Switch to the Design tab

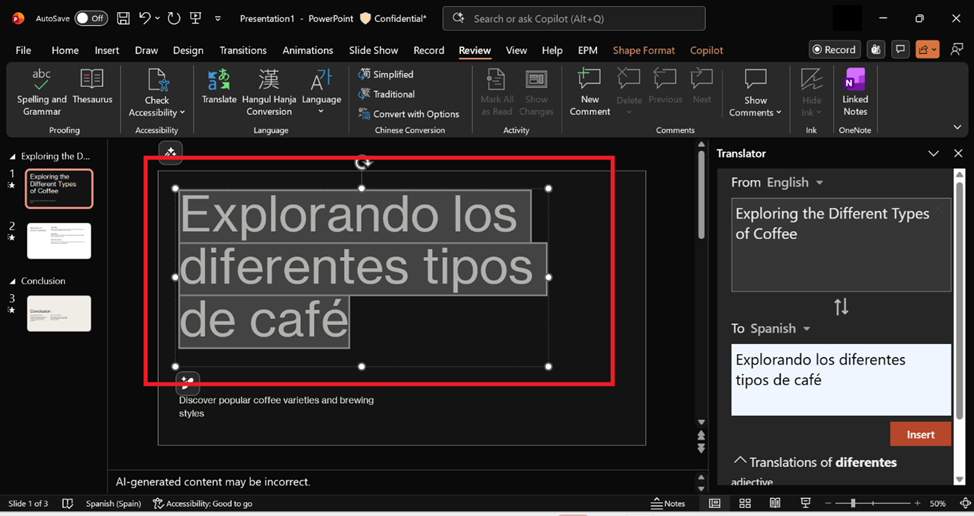[x=188, y=50]
